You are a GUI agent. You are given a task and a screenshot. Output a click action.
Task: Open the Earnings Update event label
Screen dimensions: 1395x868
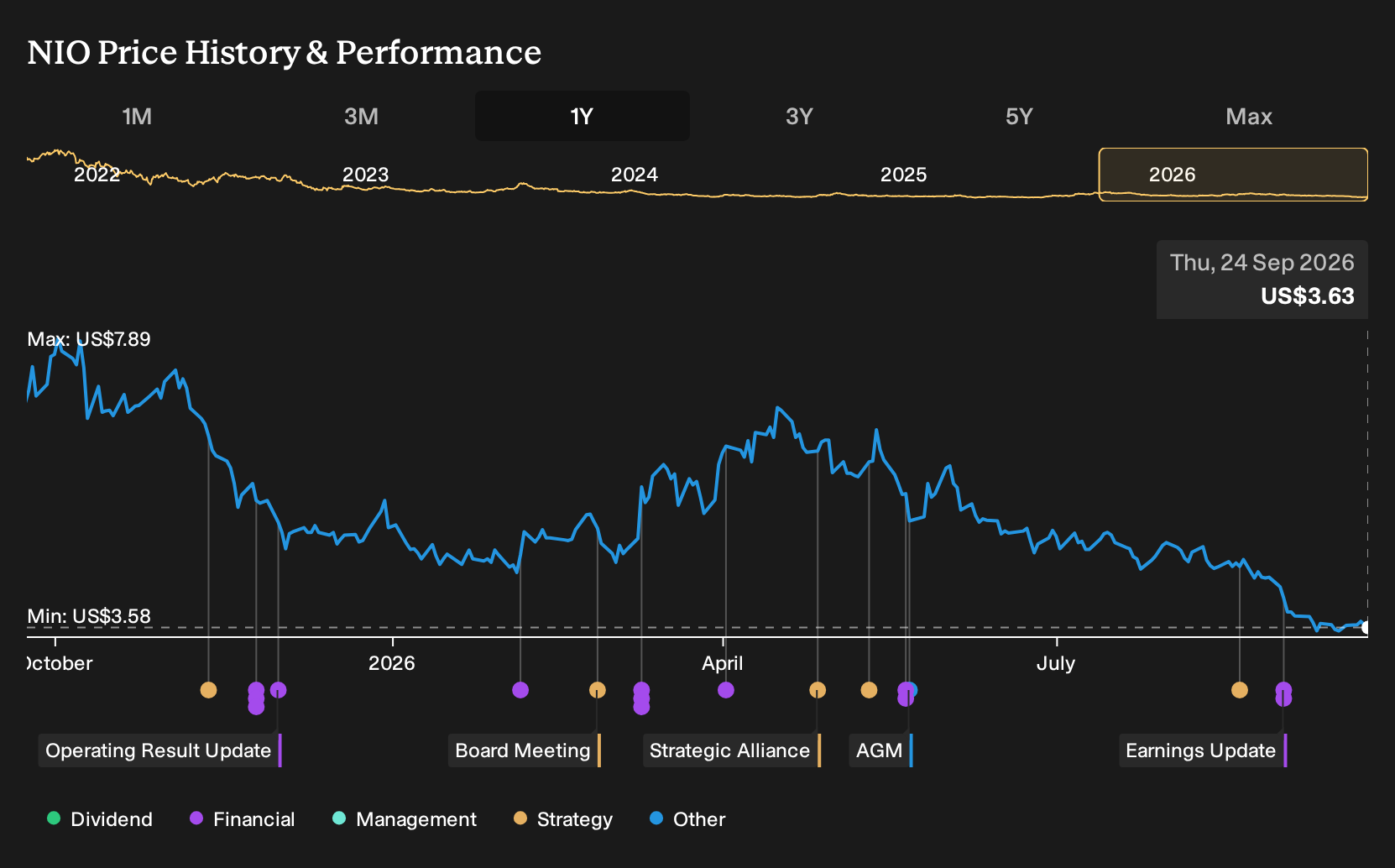(1202, 750)
